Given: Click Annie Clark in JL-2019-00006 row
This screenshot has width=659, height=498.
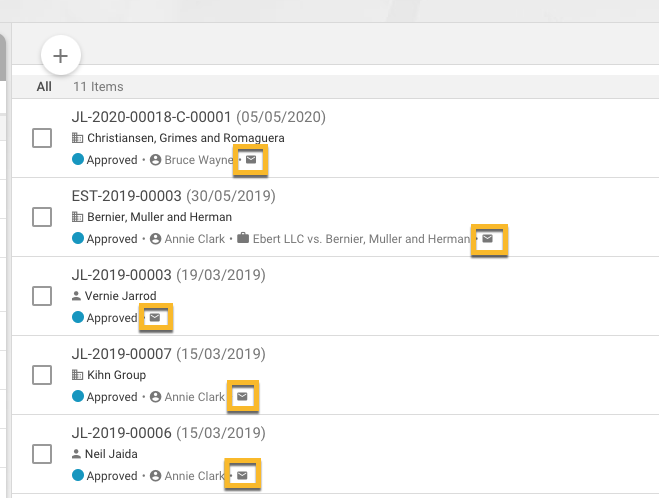Looking at the screenshot, I should (x=195, y=476).
